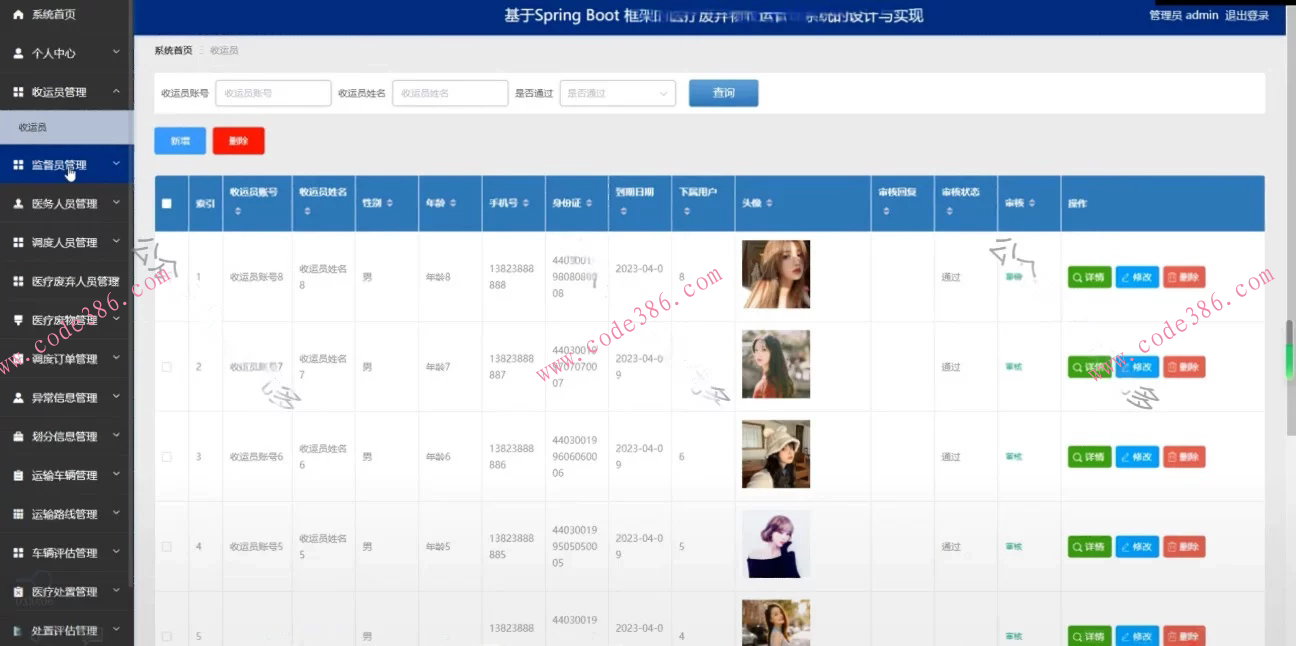Click the home icon beside 系统首页
This screenshot has width=1296, height=646.
18,15
